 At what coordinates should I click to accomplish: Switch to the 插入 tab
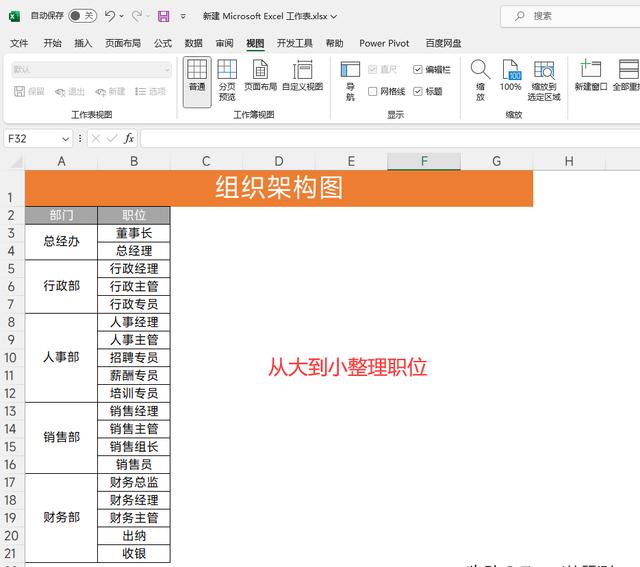[83, 43]
